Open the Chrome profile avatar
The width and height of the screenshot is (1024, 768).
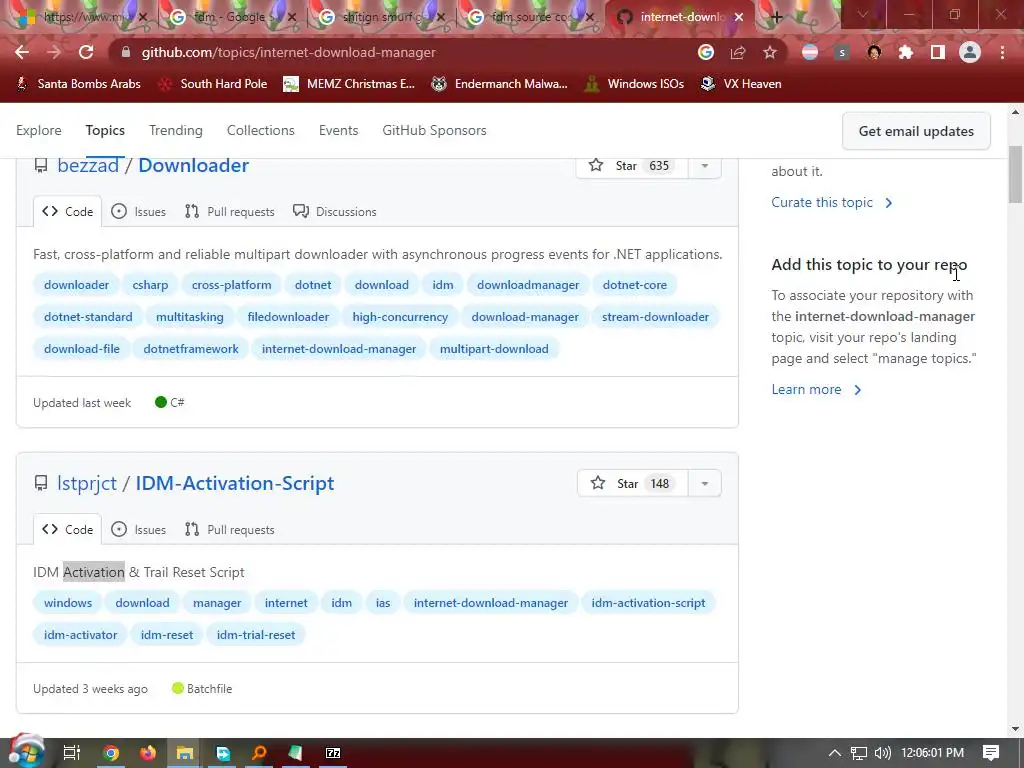point(970,52)
